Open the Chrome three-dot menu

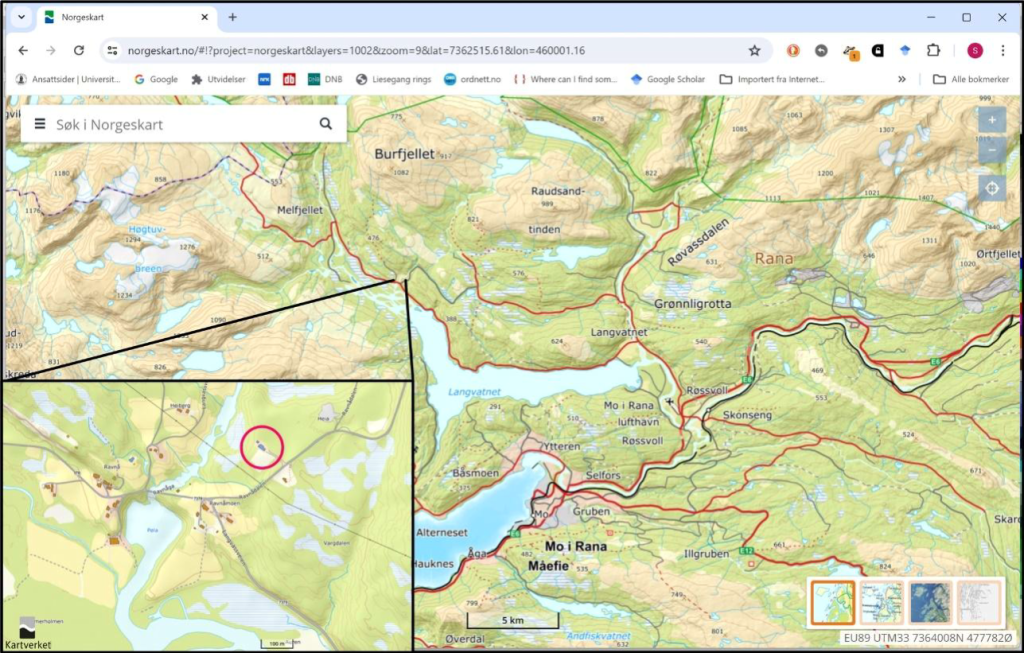click(x=1003, y=50)
